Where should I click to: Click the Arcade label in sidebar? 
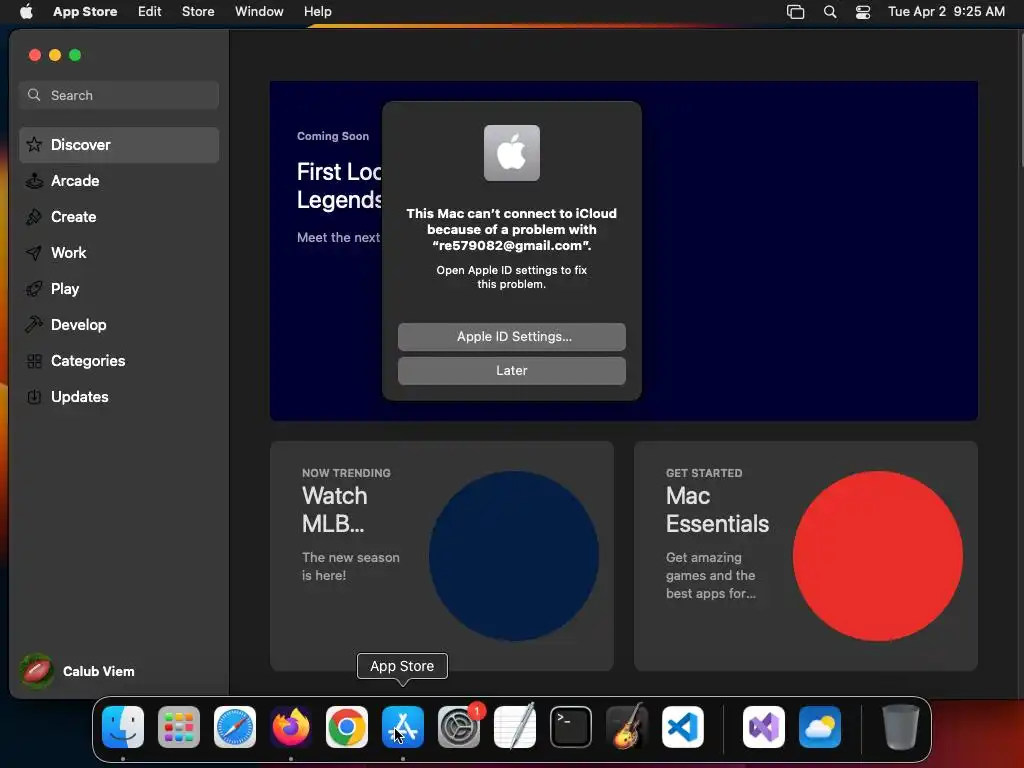click(x=75, y=181)
